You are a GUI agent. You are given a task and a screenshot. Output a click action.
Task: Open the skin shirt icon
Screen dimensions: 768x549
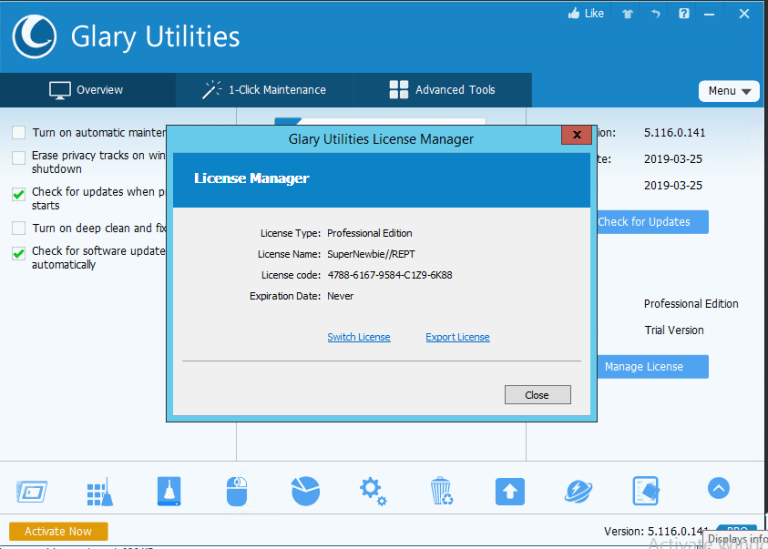pyautogui.click(x=627, y=14)
